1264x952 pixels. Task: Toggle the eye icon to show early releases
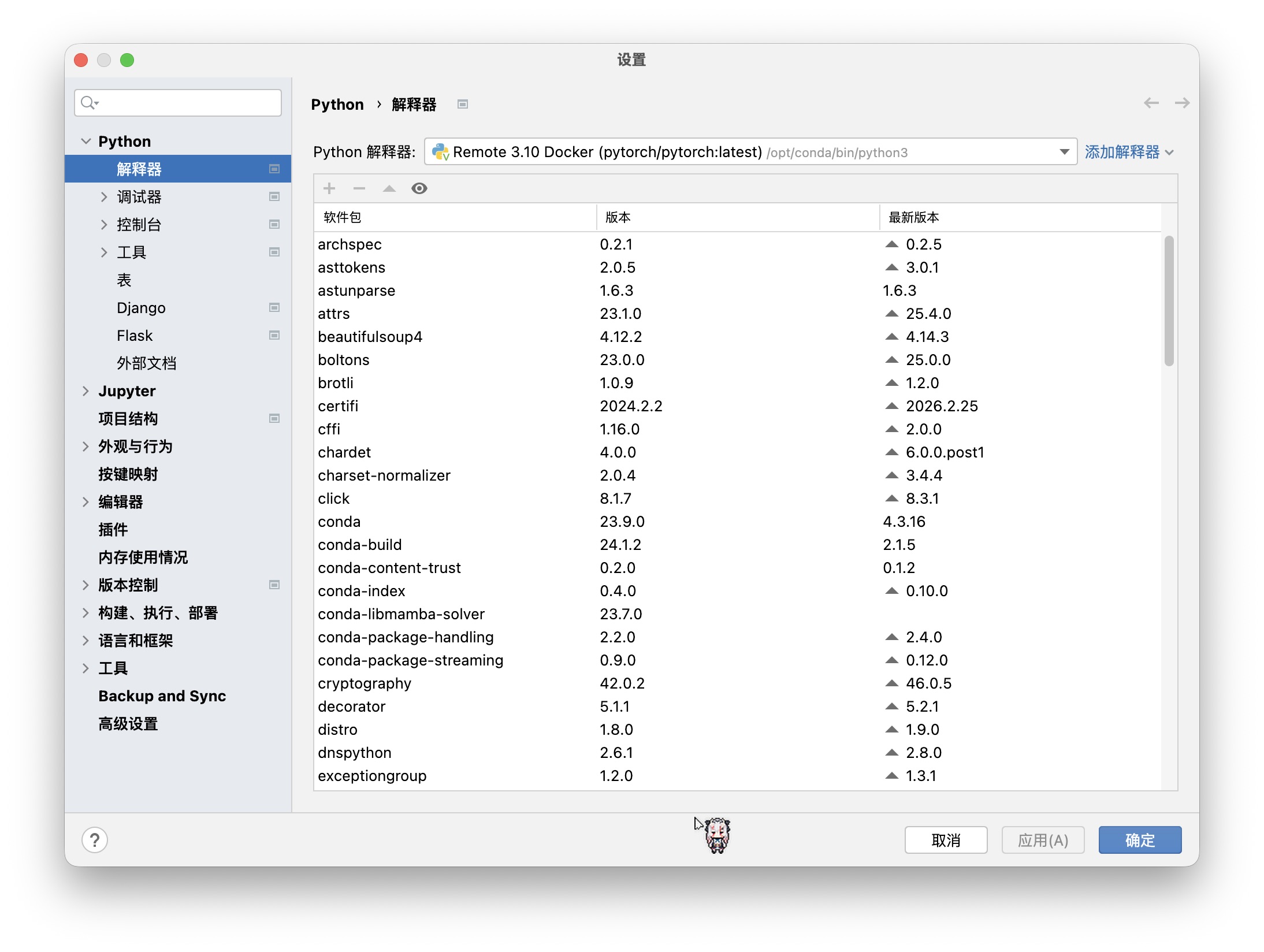pyautogui.click(x=419, y=188)
